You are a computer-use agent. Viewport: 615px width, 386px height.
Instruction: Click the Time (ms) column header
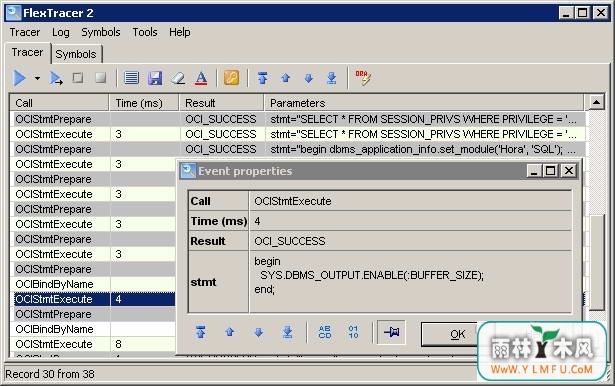[144, 103]
